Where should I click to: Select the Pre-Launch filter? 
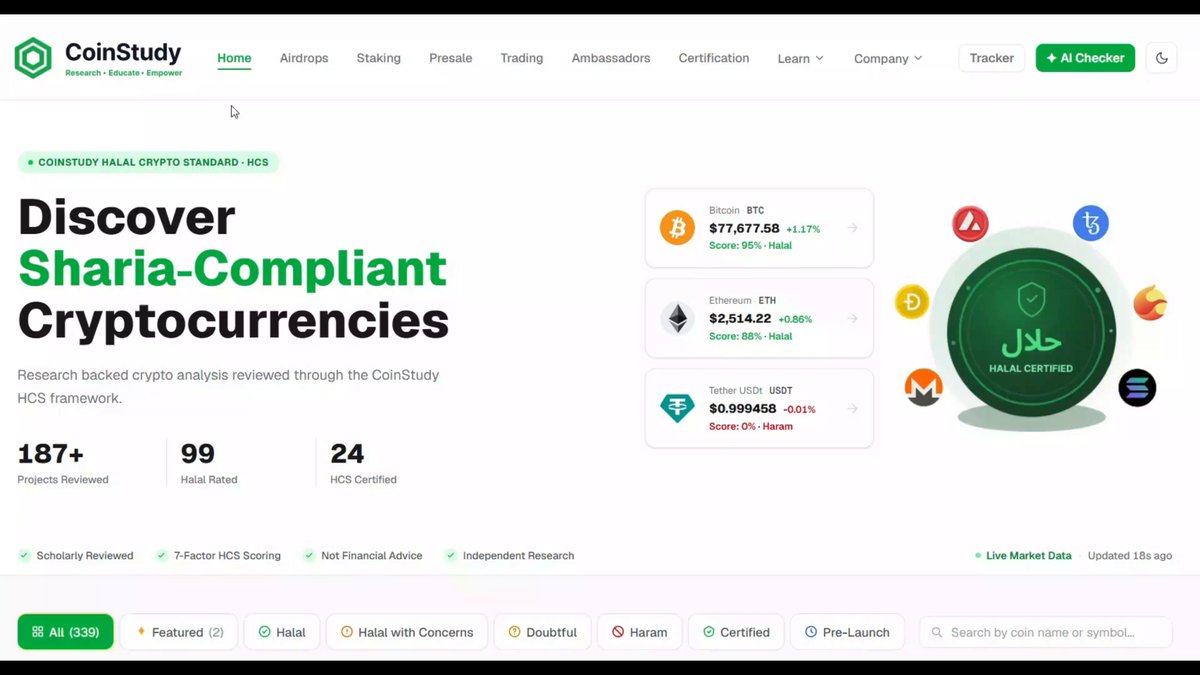tap(847, 632)
